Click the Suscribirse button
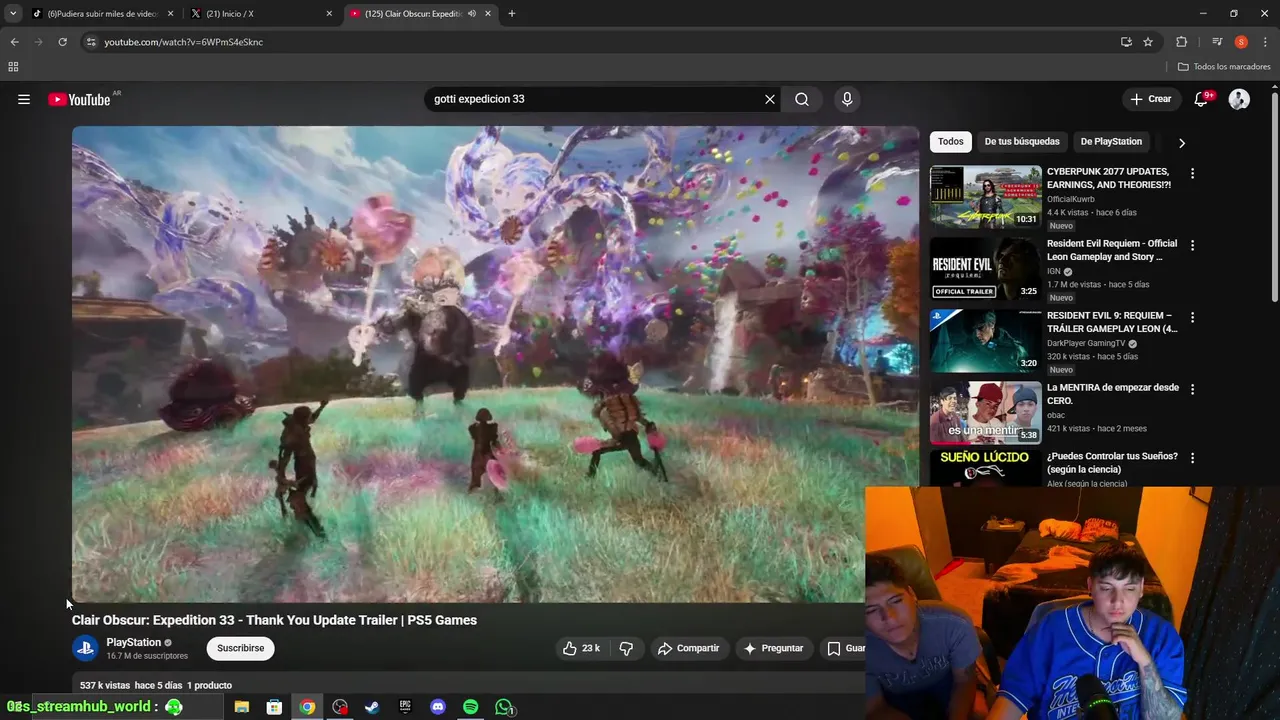1280x720 pixels. (x=241, y=648)
